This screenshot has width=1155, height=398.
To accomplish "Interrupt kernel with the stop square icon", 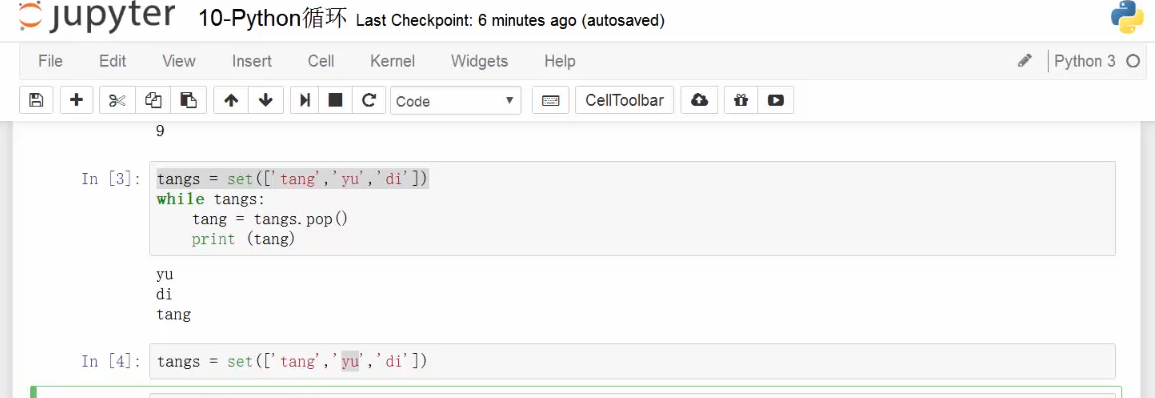I will (x=335, y=100).
